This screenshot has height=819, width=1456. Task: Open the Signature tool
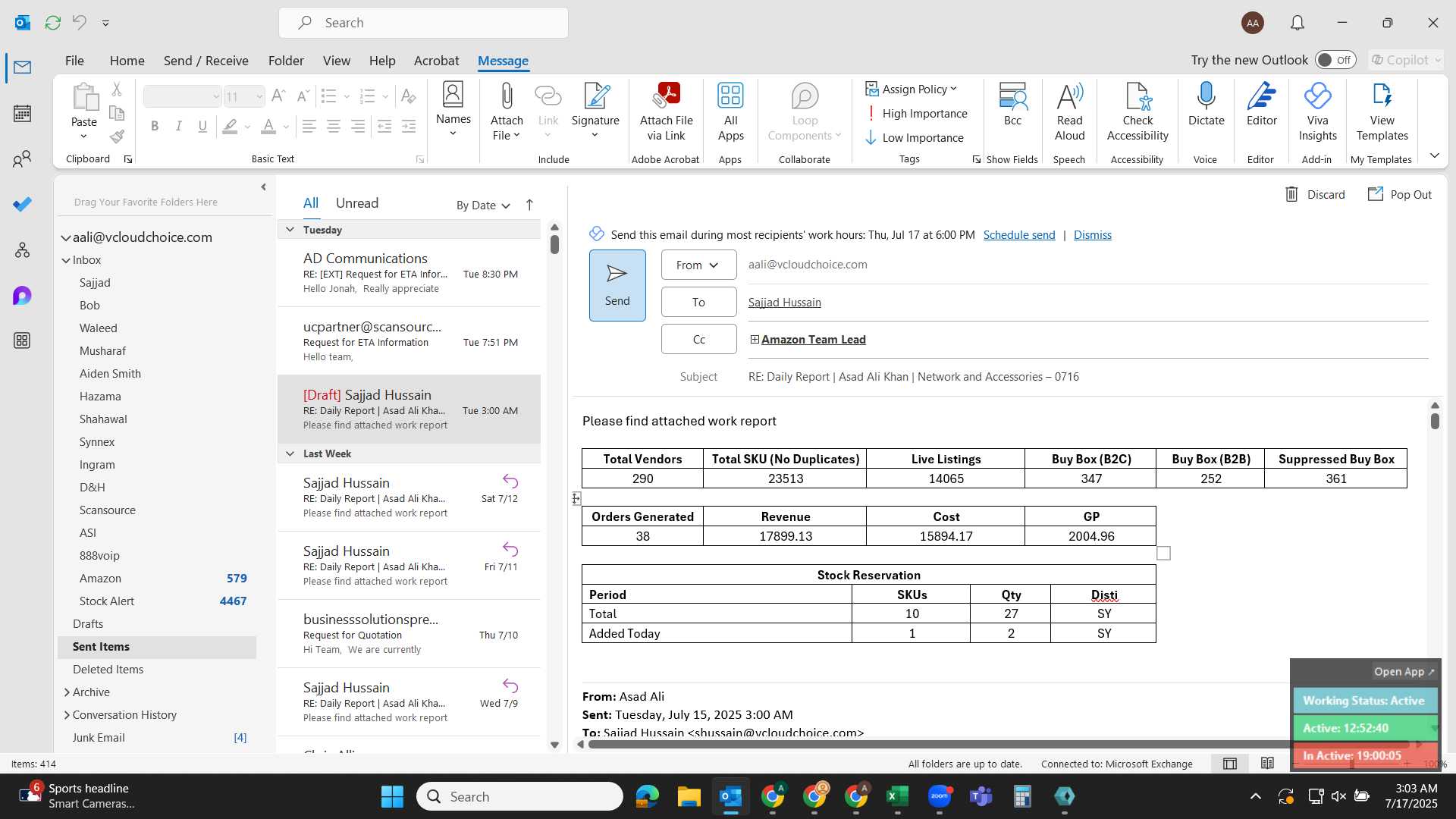(x=595, y=111)
